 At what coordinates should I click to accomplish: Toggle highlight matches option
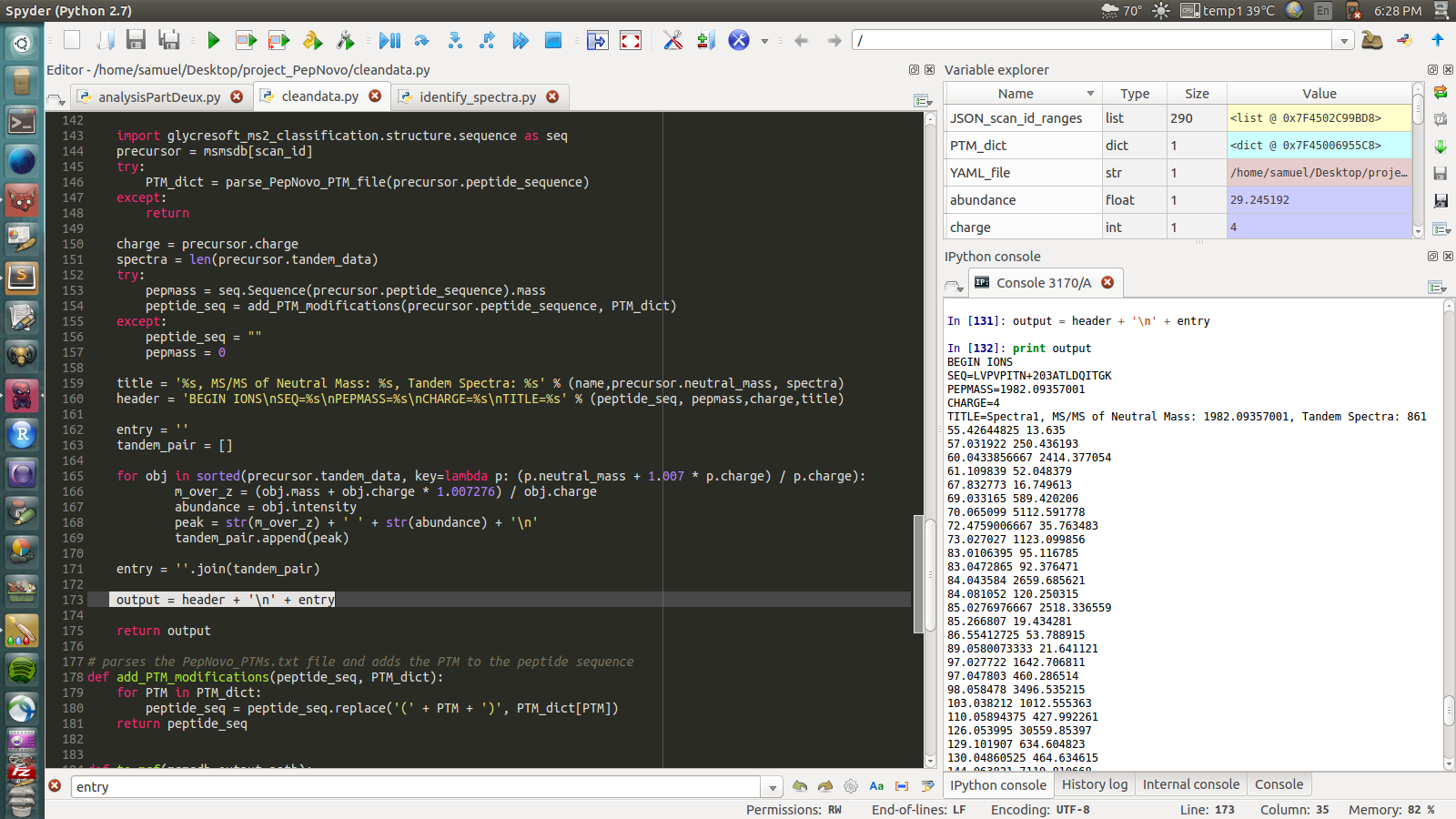(927, 786)
